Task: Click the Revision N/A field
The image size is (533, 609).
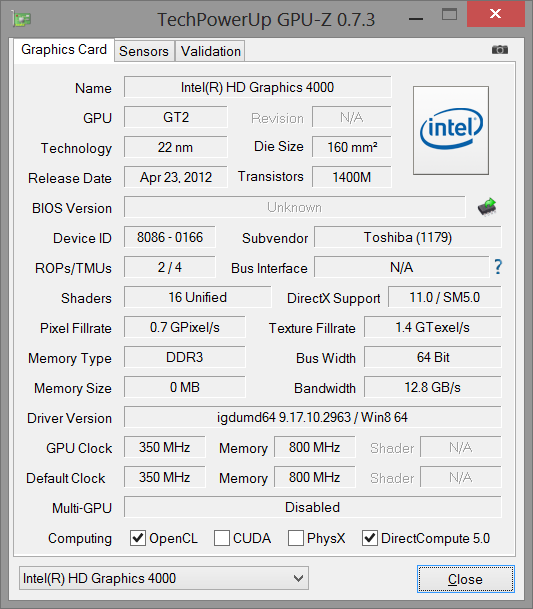Action: 352,117
